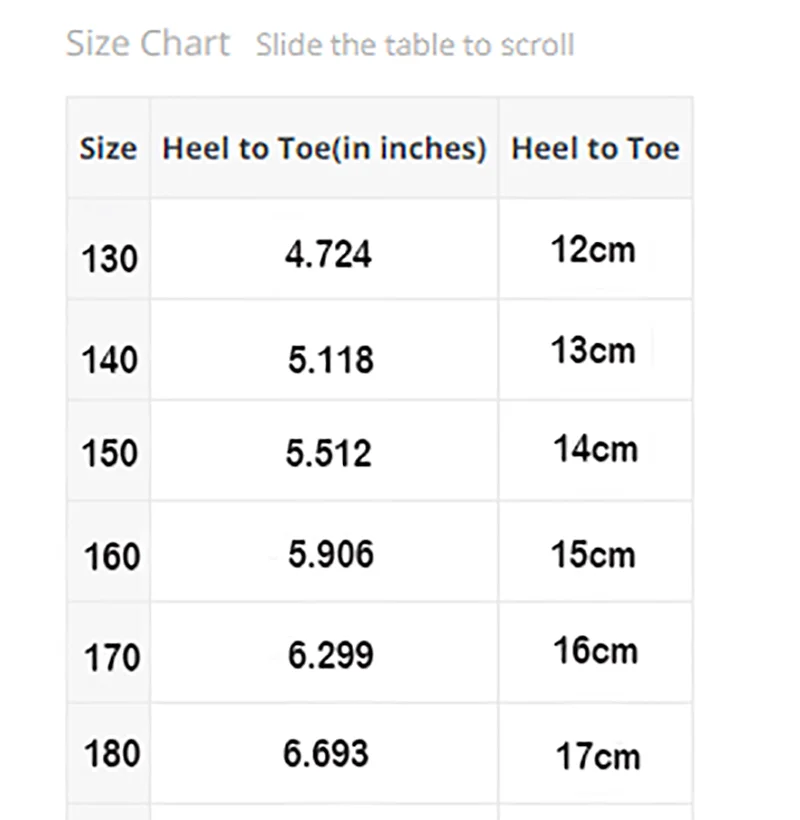Click the 'Slide the table to scroll' hint
The height and width of the screenshot is (820, 800).
[415, 45]
